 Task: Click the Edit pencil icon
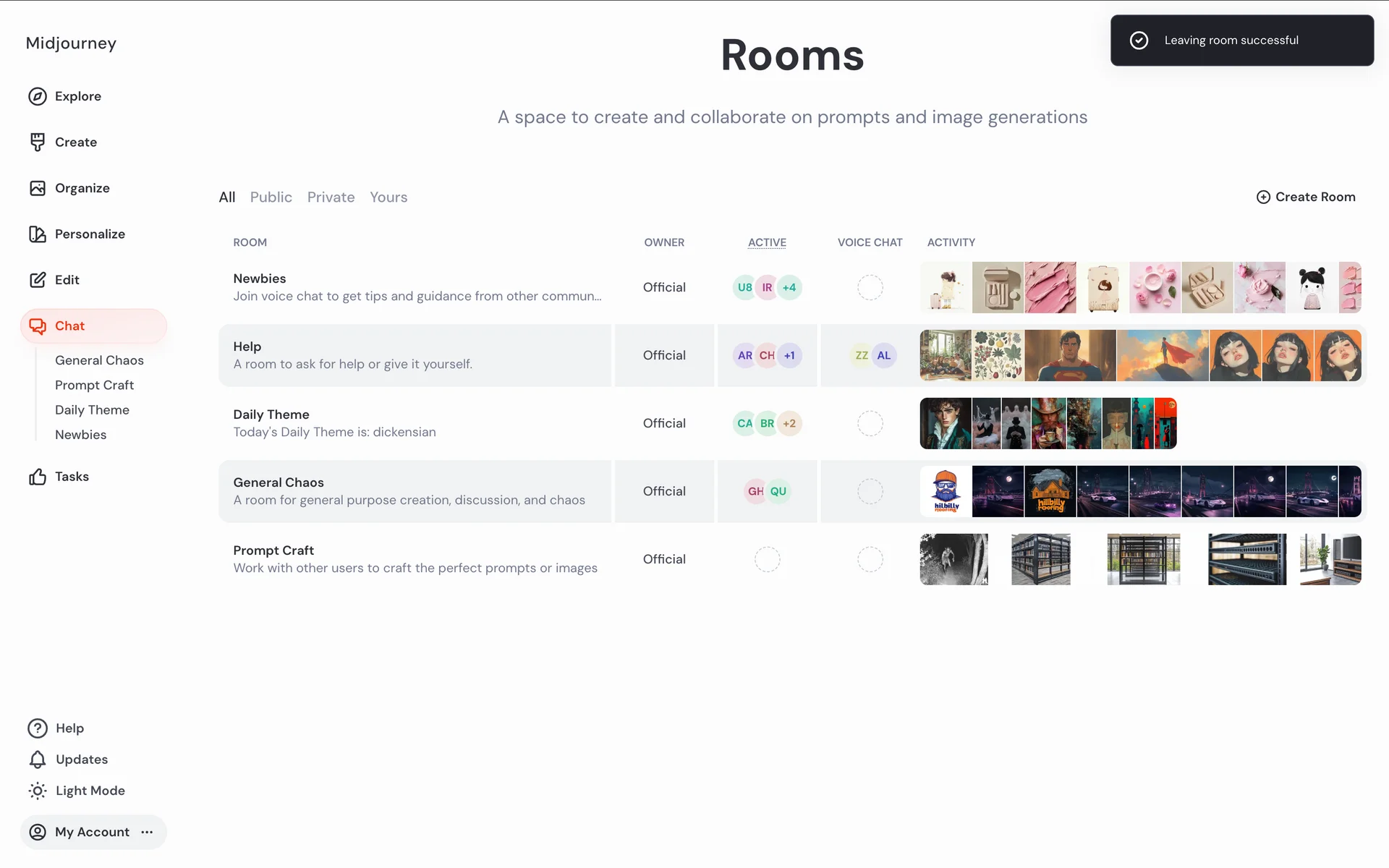tap(38, 280)
